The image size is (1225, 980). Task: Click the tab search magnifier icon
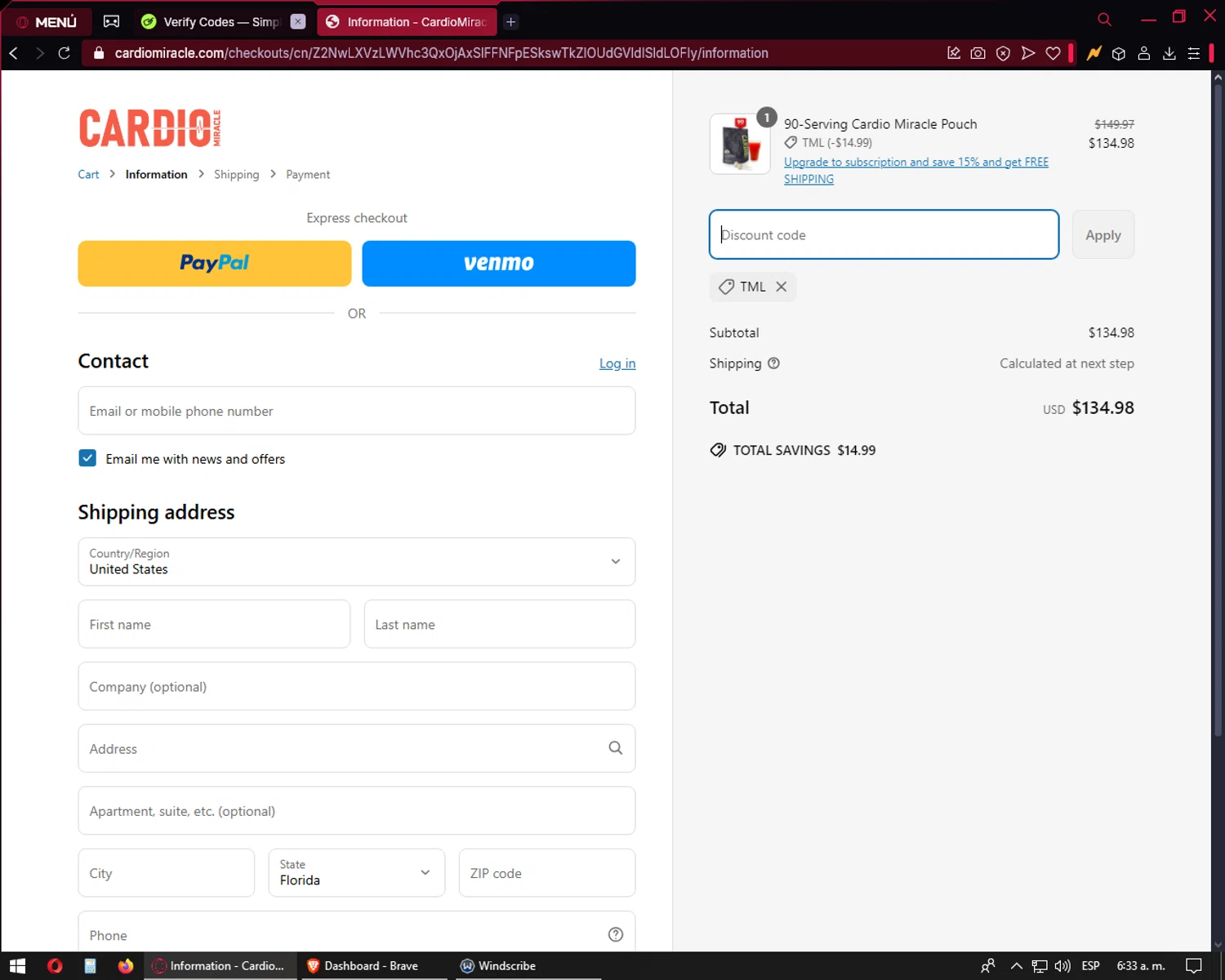pos(1104,20)
